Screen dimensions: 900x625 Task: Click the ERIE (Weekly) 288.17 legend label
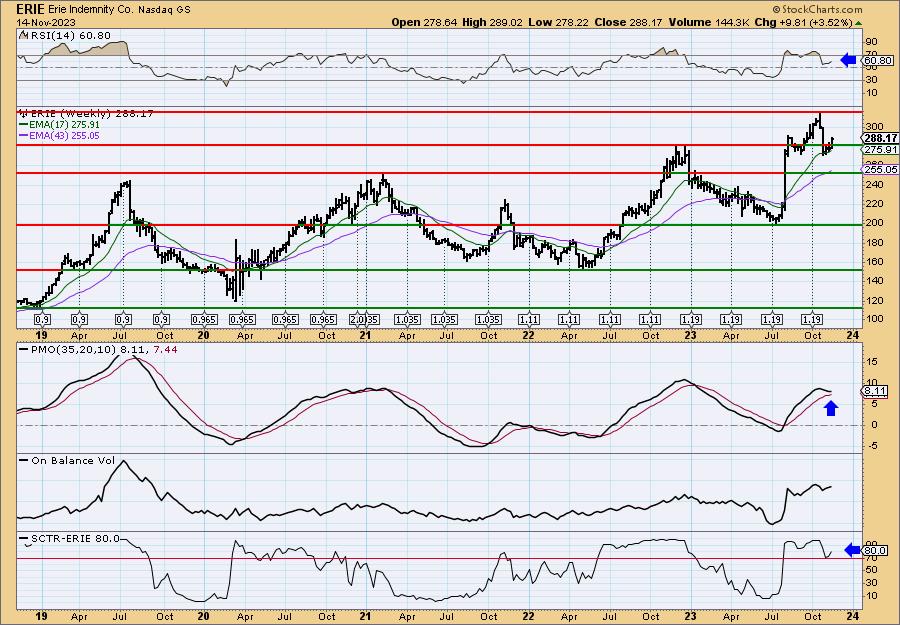tap(87, 114)
